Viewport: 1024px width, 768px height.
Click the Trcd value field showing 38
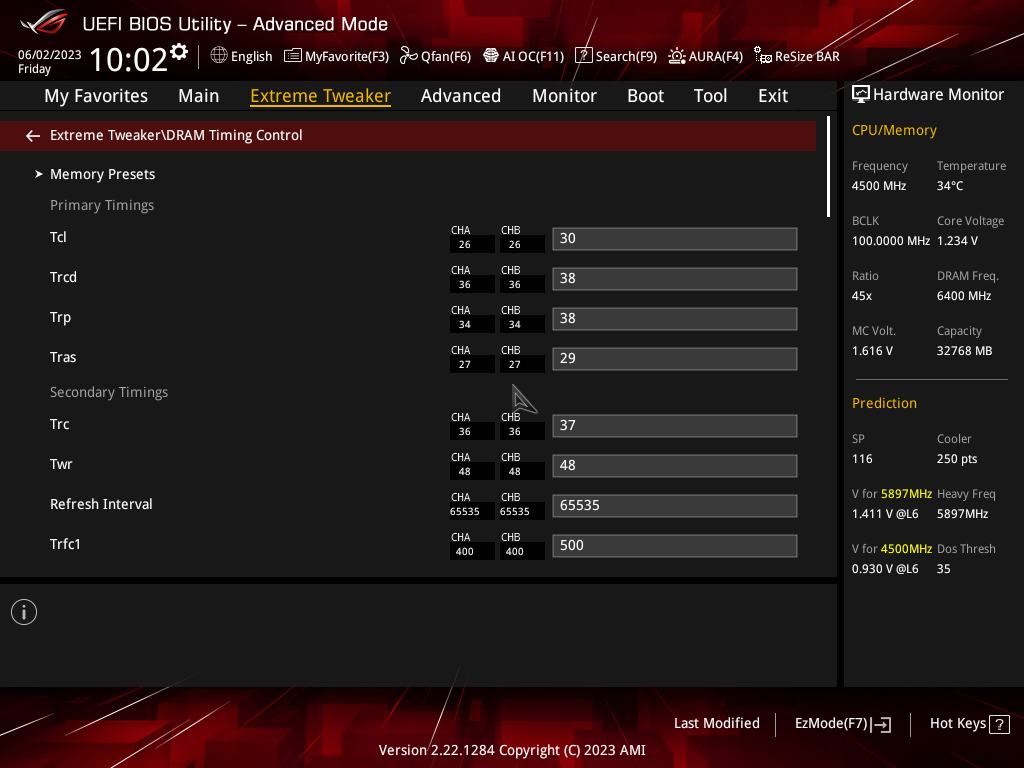coord(675,279)
